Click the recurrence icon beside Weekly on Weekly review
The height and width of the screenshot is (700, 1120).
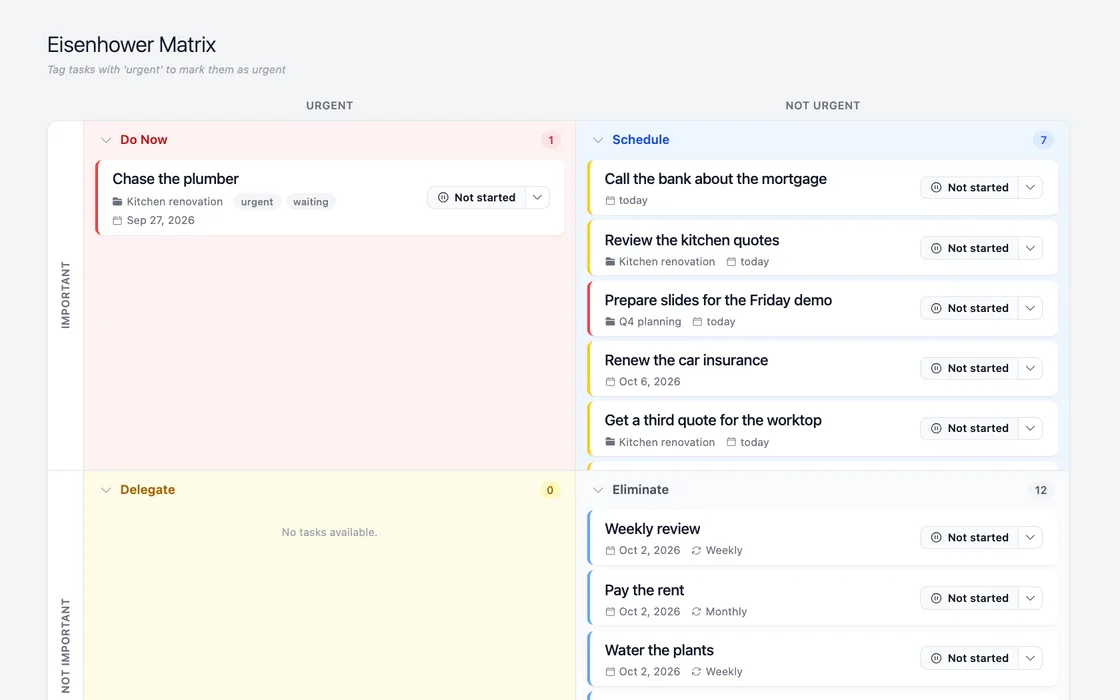[696, 551]
